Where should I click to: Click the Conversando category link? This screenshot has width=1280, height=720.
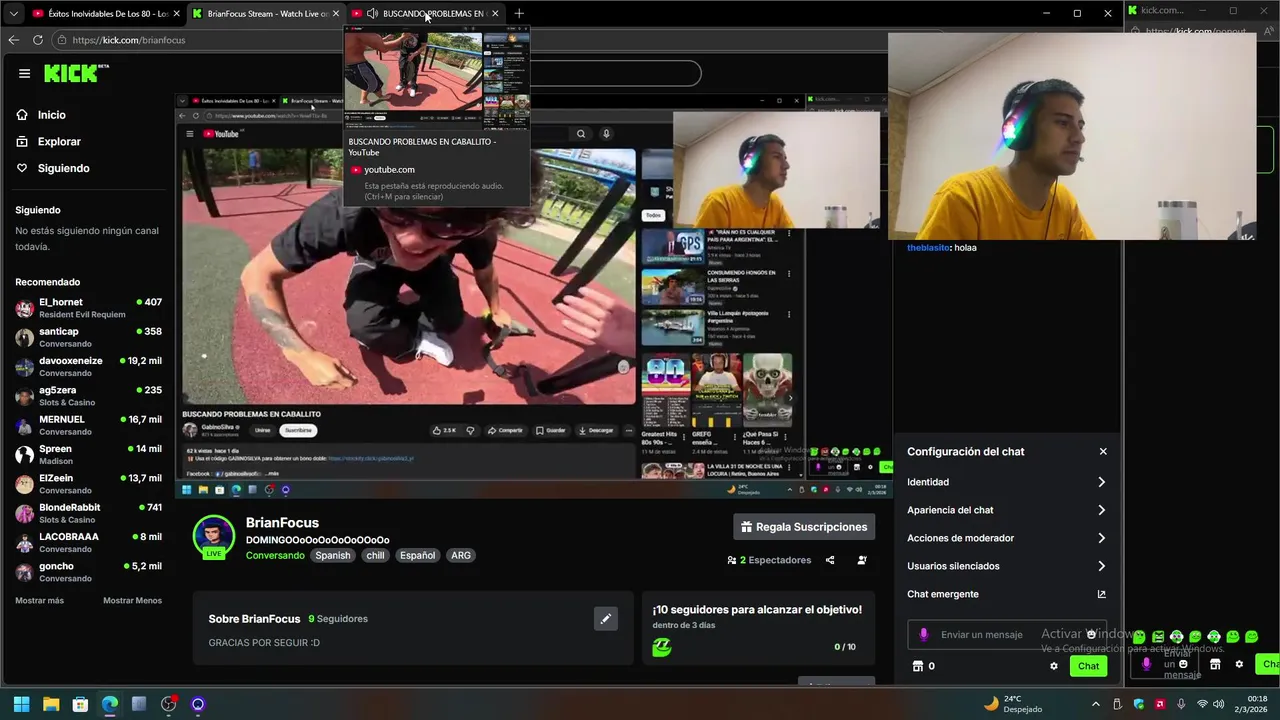[x=275, y=555]
